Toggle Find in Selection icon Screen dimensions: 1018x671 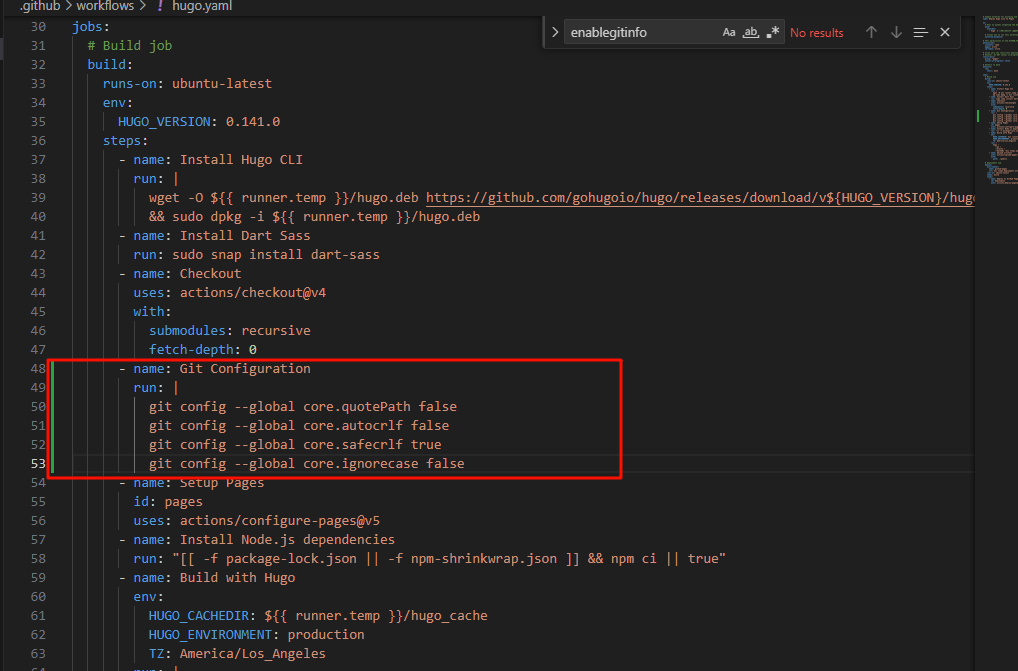coord(921,32)
